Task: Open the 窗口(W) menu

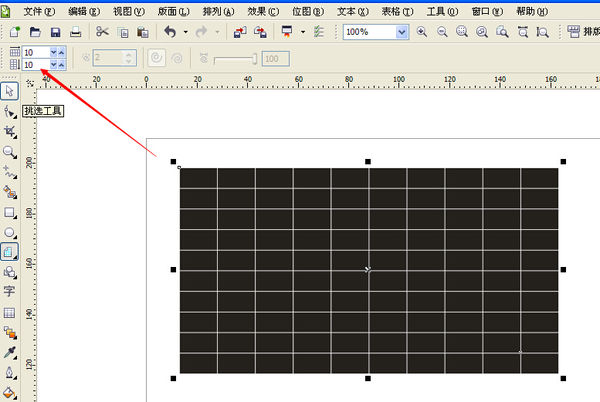Action: coord(487,11)
